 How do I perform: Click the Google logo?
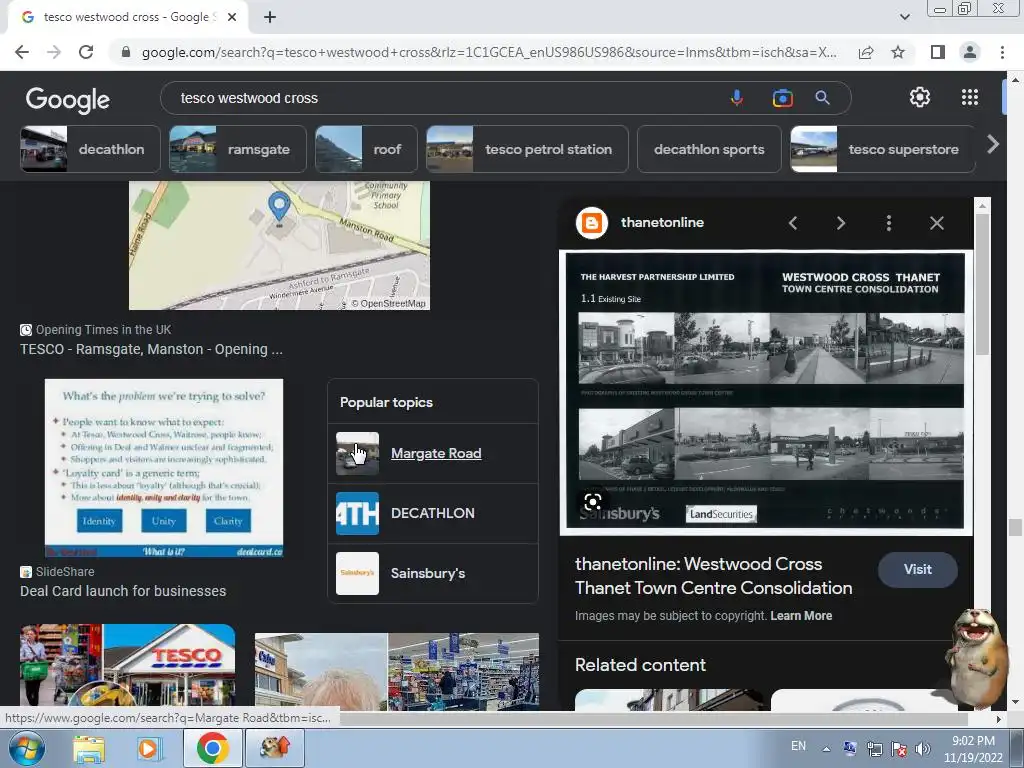click(68, 100)
